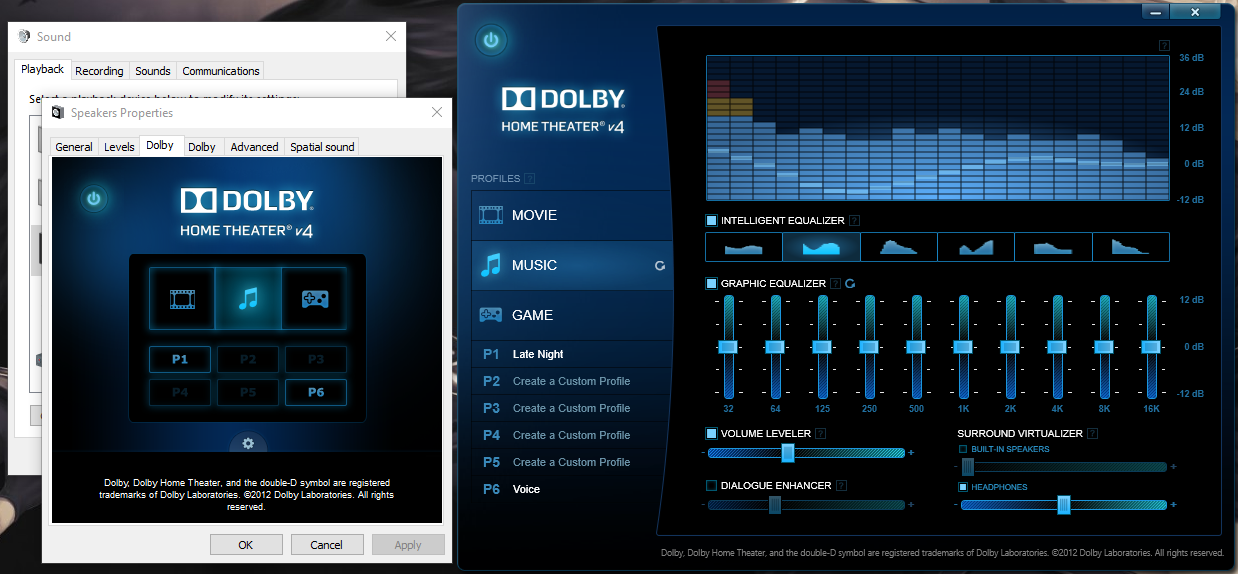Screen dimensions: 1238x574
Task: Select third equalizer preset curve icon
Action: [x=898, y=247]
